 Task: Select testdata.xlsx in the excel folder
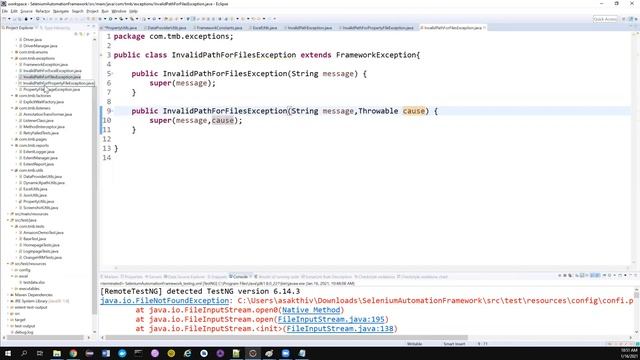tap(34, 282)
